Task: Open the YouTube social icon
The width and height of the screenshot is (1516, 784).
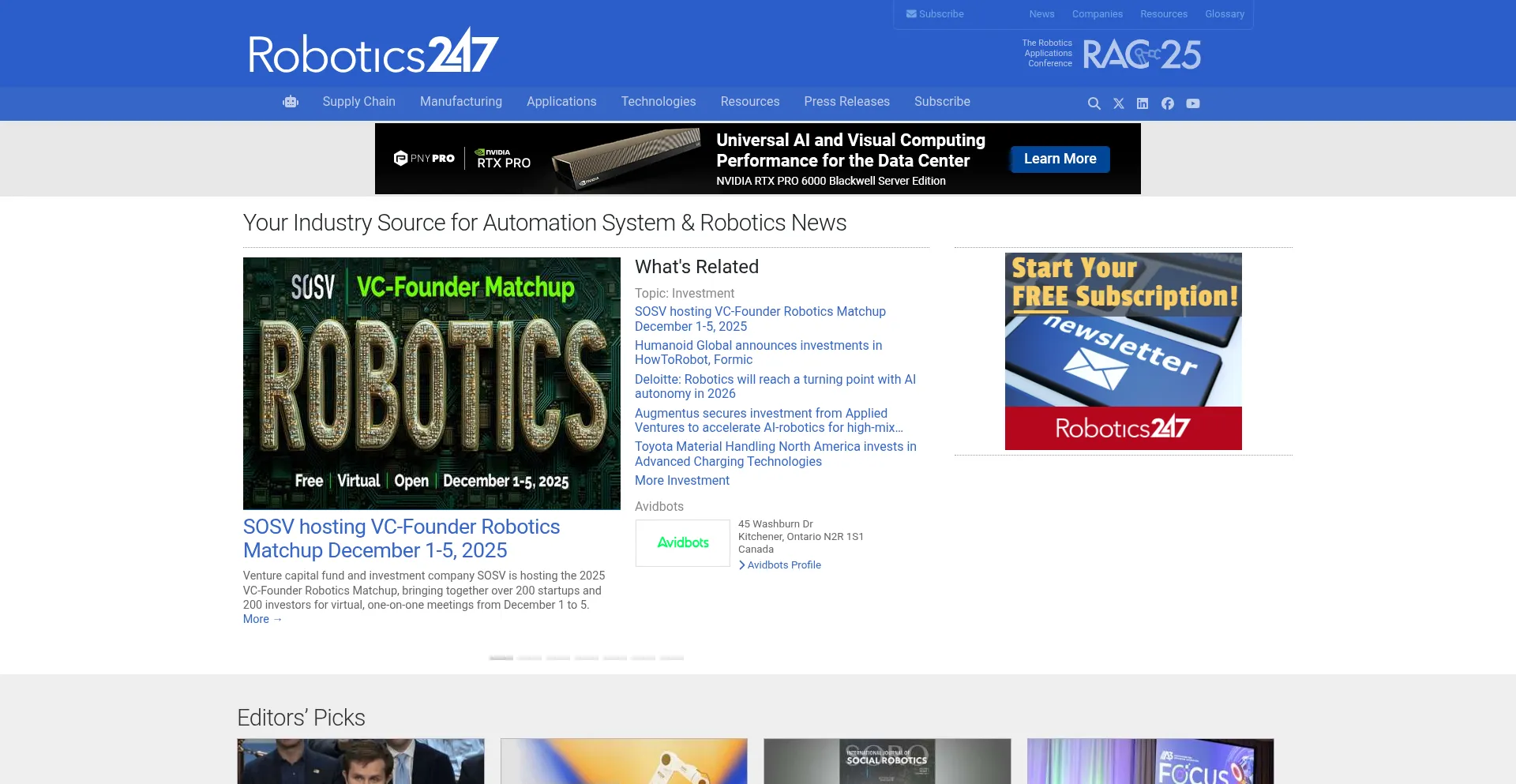Action: pyautogui.click(x=1193, y=103)
